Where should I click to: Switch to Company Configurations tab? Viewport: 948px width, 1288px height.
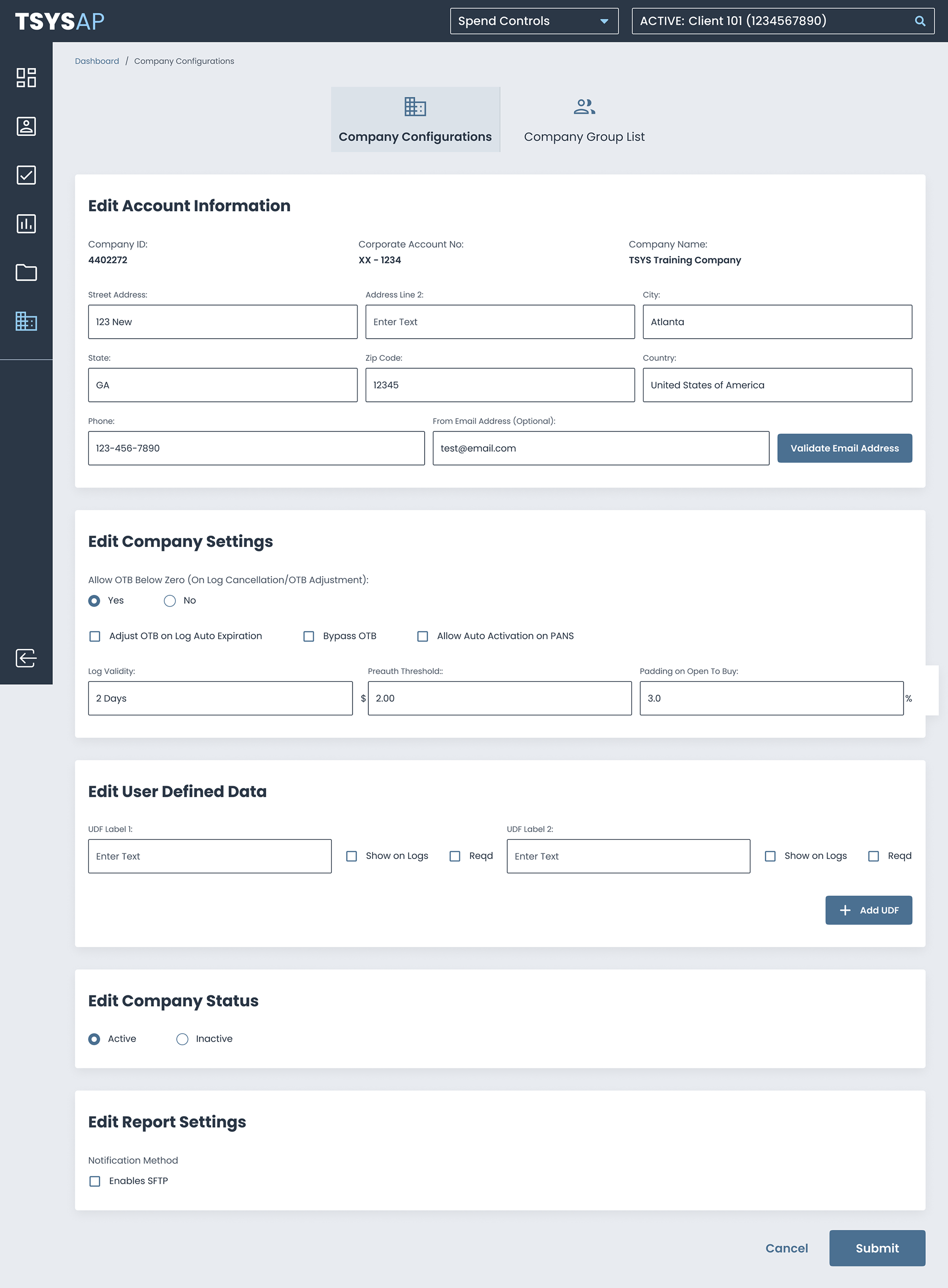[x=415, y=120]
